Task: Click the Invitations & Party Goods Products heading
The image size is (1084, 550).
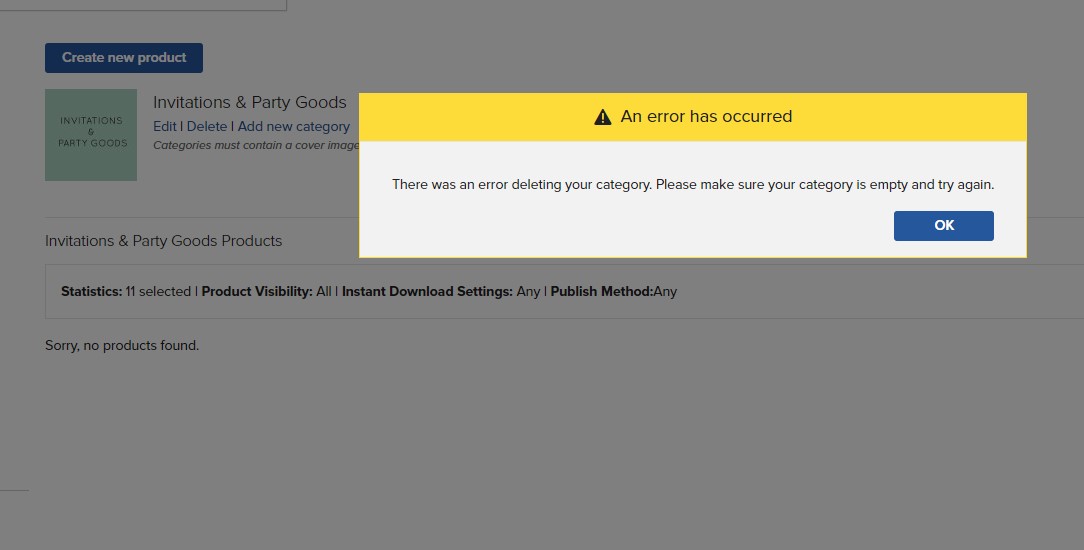Action: point(163,241)
